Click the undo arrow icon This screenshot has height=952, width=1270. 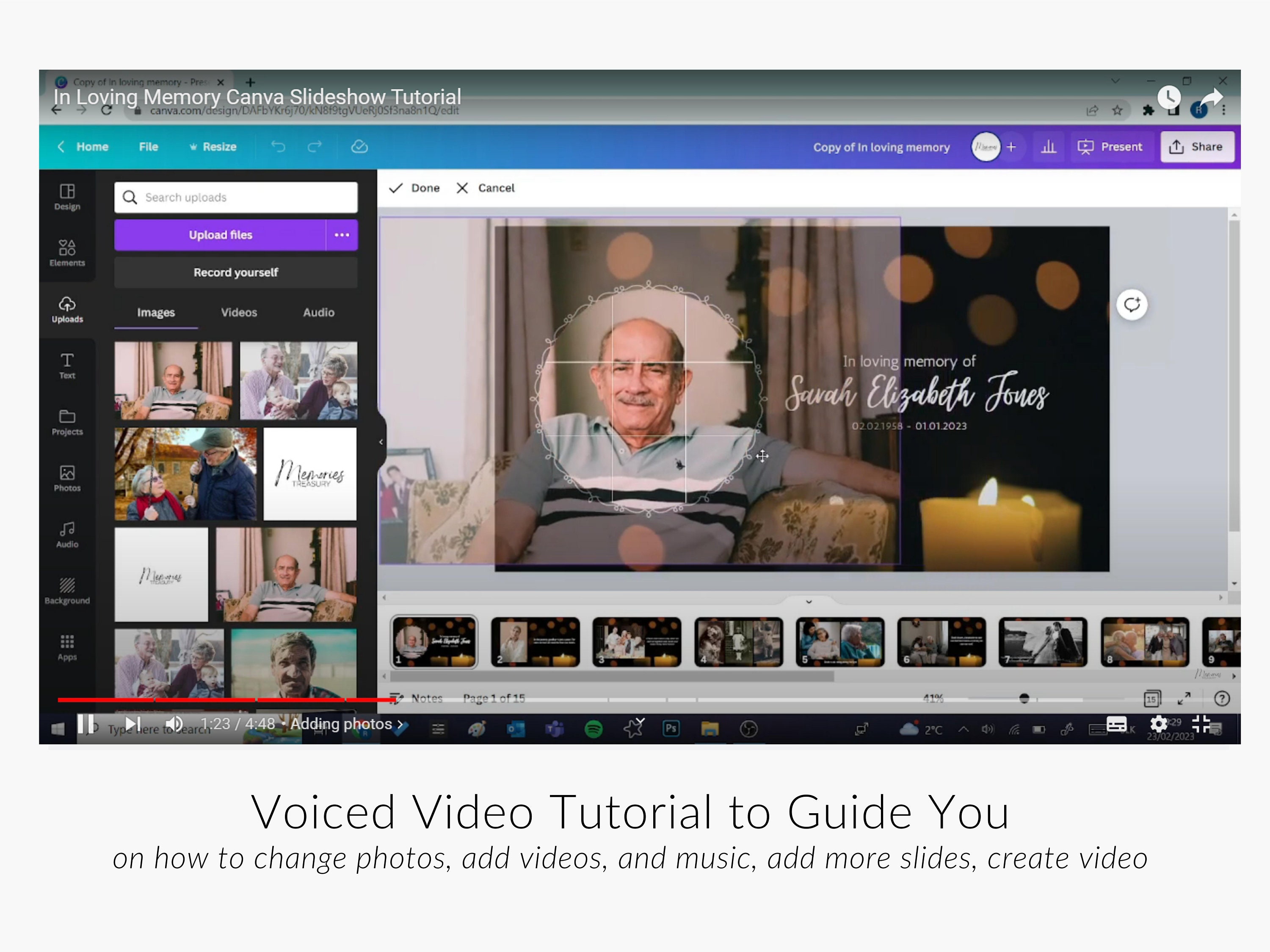point(278,147)
